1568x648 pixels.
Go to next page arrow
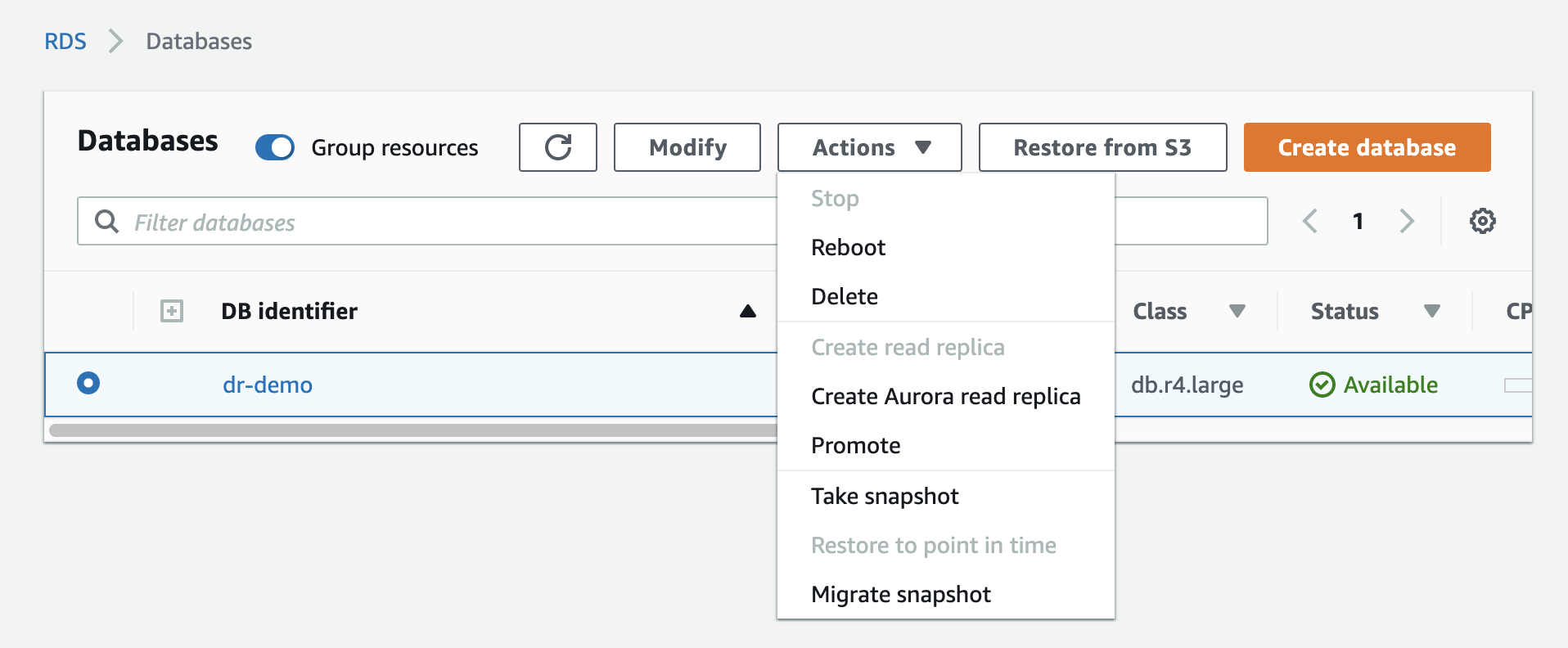[x=1407, y=221]
